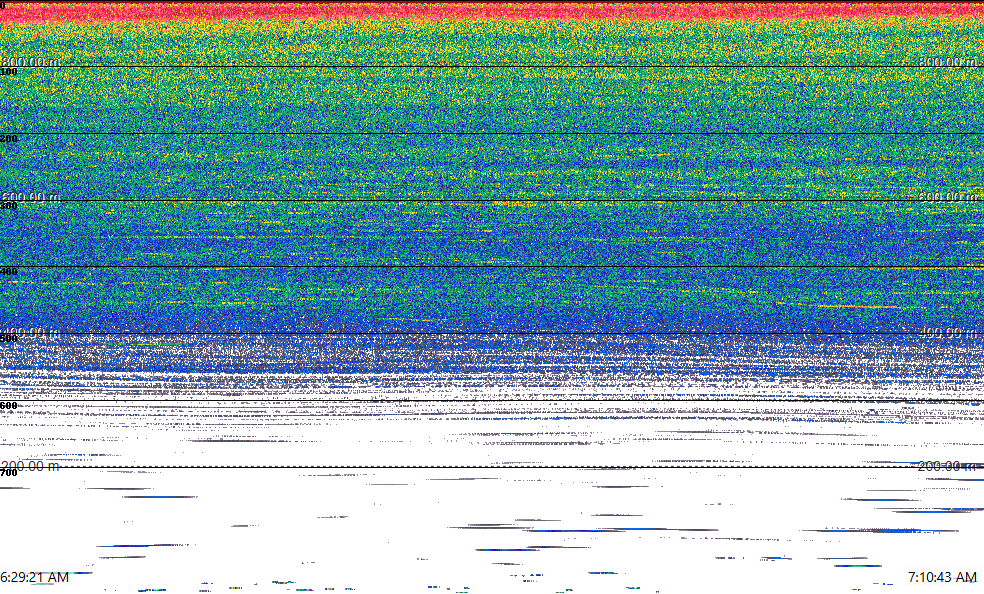Image resolution: width=984 pixels, height=594 pixels.
Task: Select the 600 depth grid label
Action: pyautogui.click(x=9, y=406)
